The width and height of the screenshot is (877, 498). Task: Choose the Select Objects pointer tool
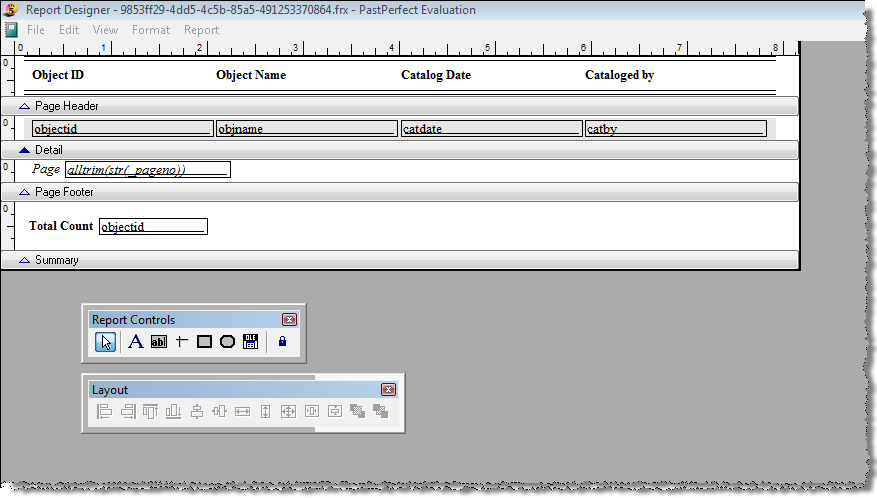(x=105, y=342)
